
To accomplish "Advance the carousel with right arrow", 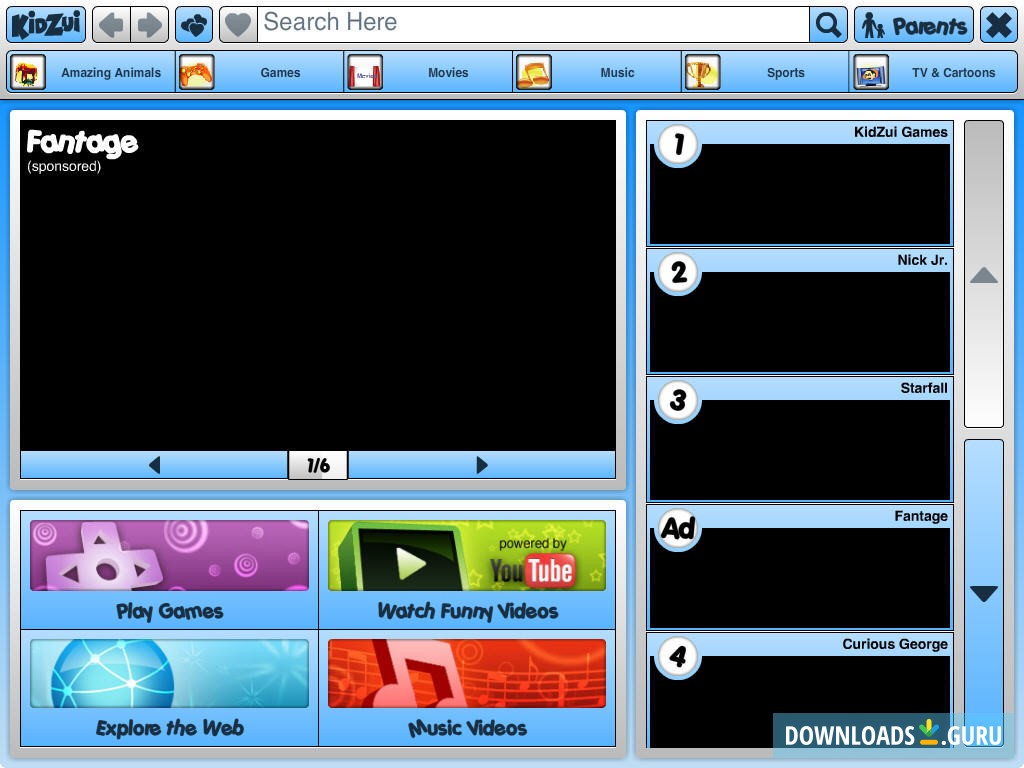I will tap(482, 464).
